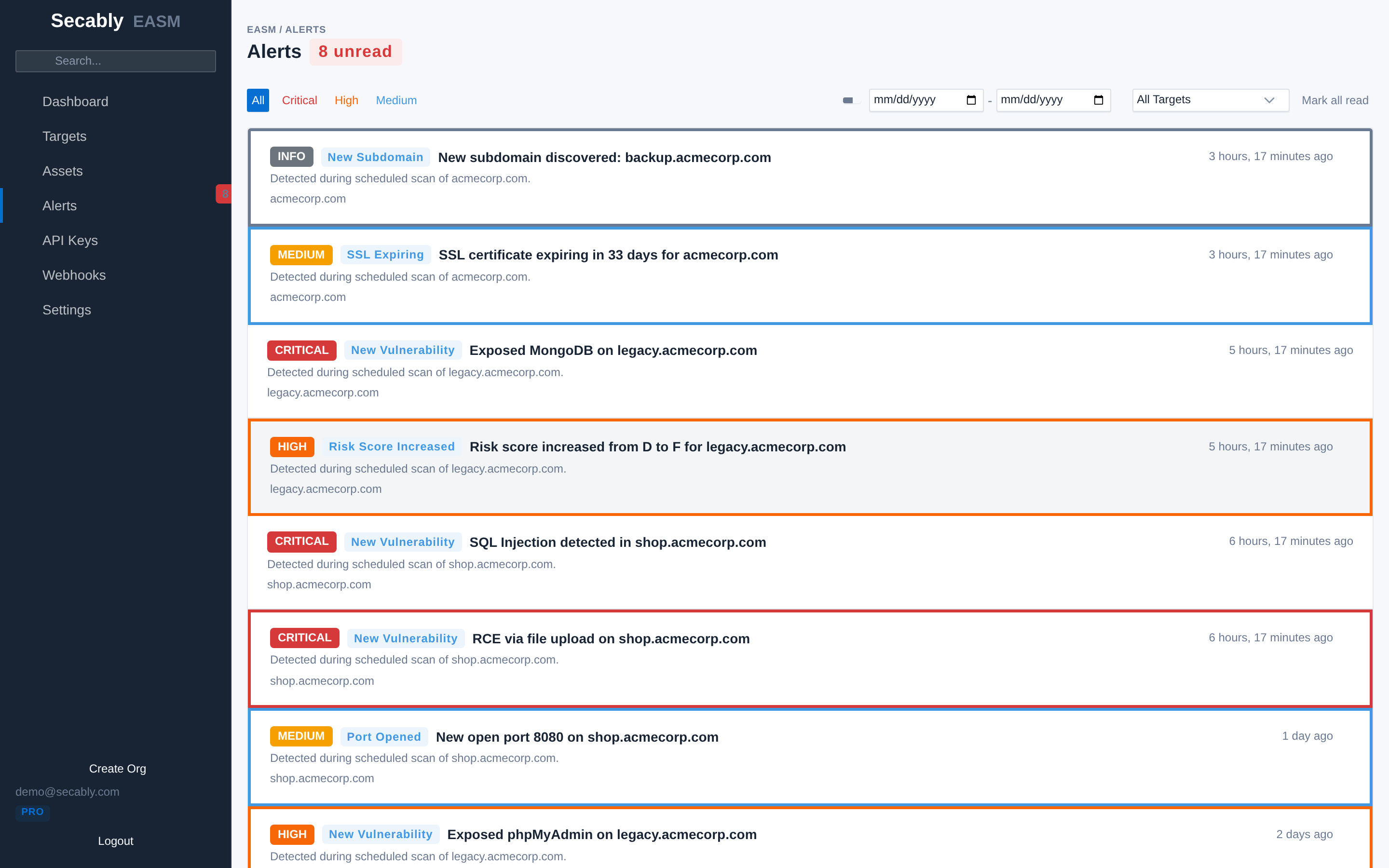
Task: Click the INFO badge on the subdomain alert
Action: coord(291,156)
